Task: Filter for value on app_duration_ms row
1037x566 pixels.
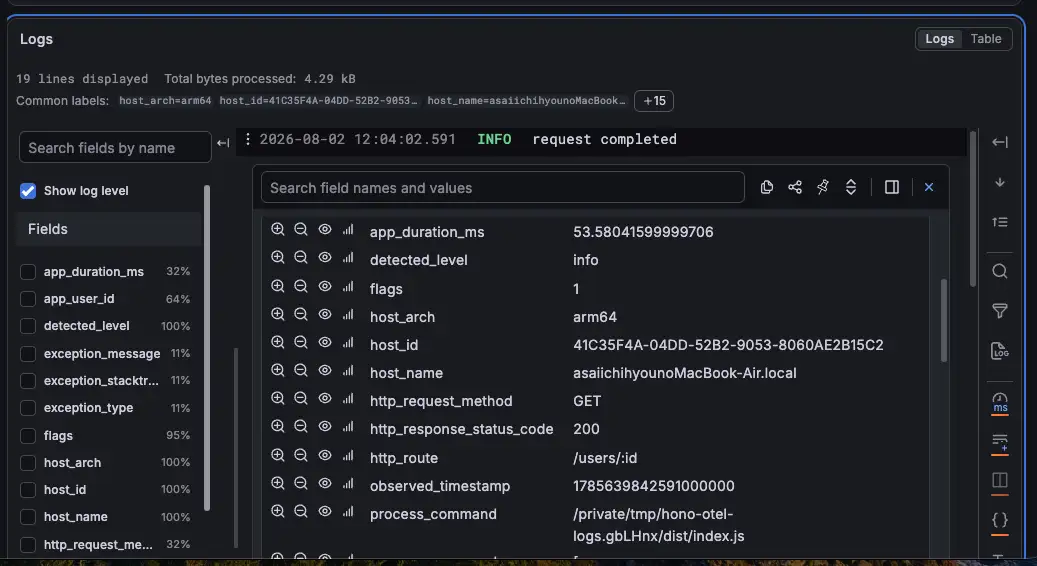Action: 278,229
